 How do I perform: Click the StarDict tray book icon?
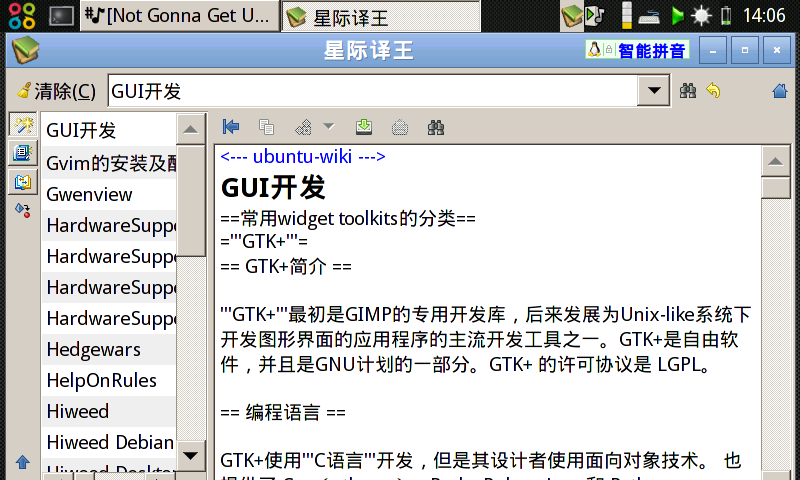(572, 16)
